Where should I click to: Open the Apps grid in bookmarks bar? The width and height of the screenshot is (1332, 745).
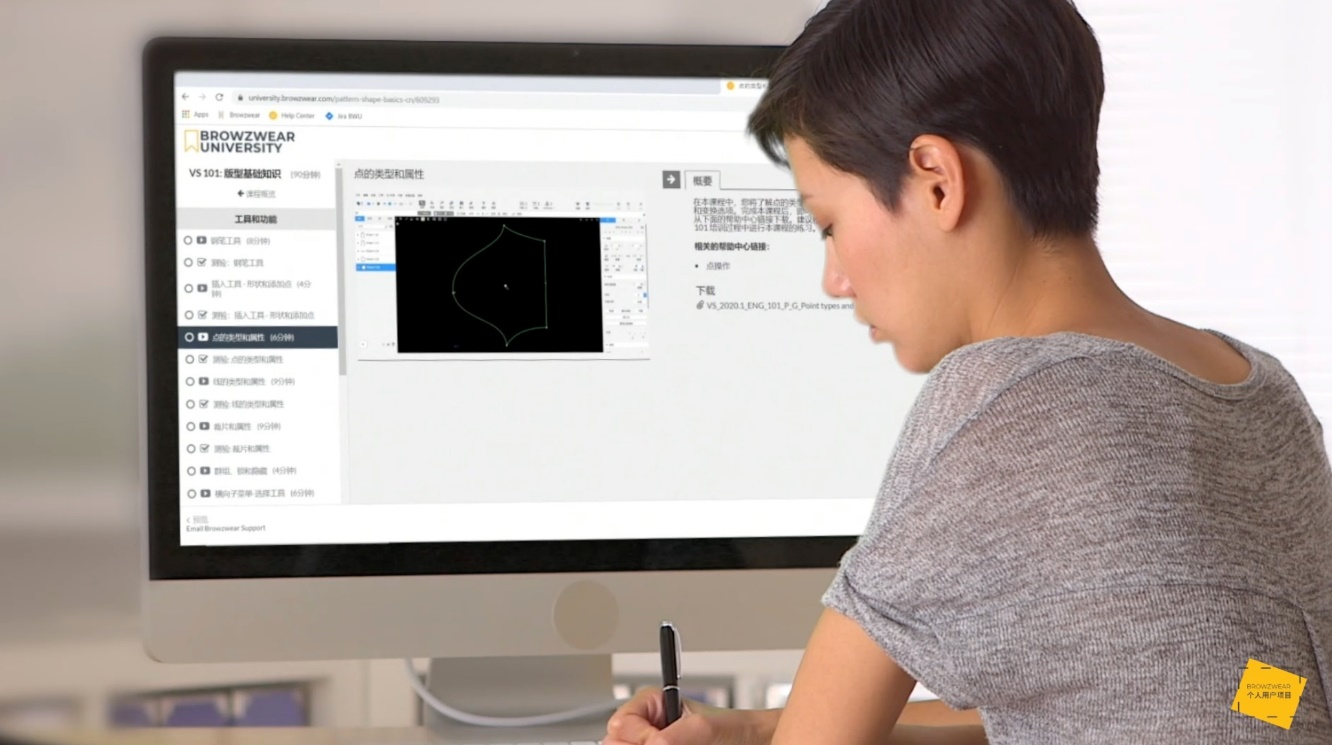186,115
